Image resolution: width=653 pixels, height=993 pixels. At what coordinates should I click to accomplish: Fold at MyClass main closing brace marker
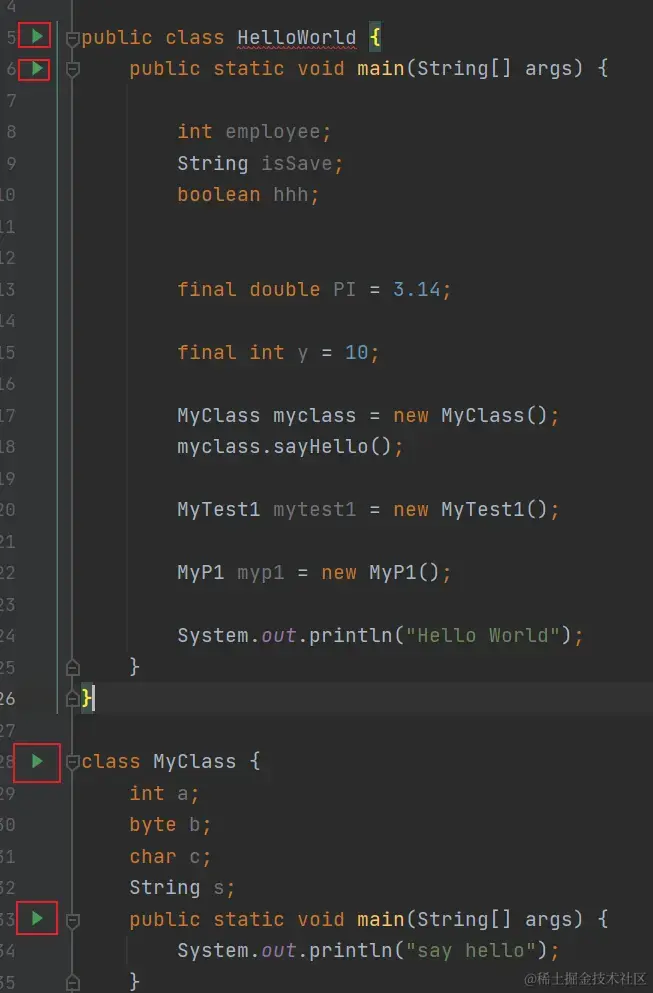click(x=73, y=982)
